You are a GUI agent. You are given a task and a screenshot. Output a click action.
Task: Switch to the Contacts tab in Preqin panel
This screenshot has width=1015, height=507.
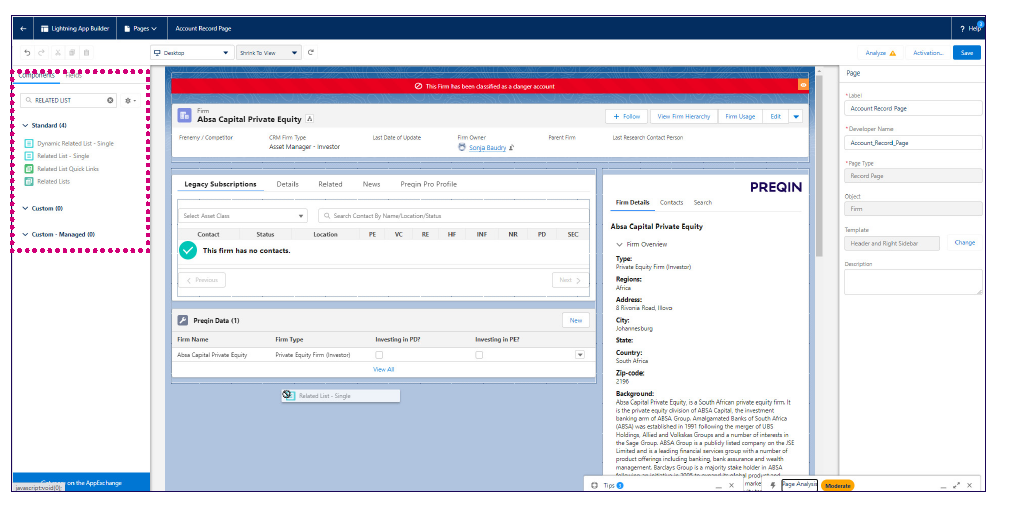[x=671, y=203]
